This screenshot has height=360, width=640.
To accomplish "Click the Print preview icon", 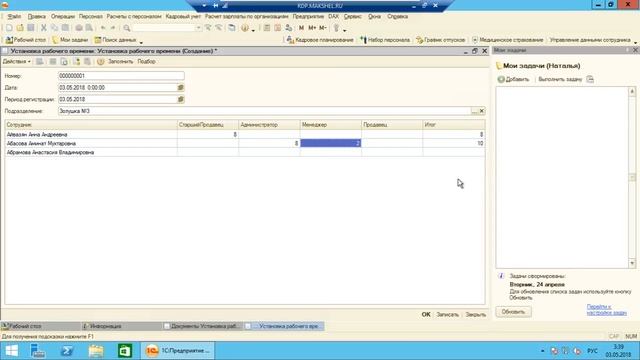I will coord(89,28).
